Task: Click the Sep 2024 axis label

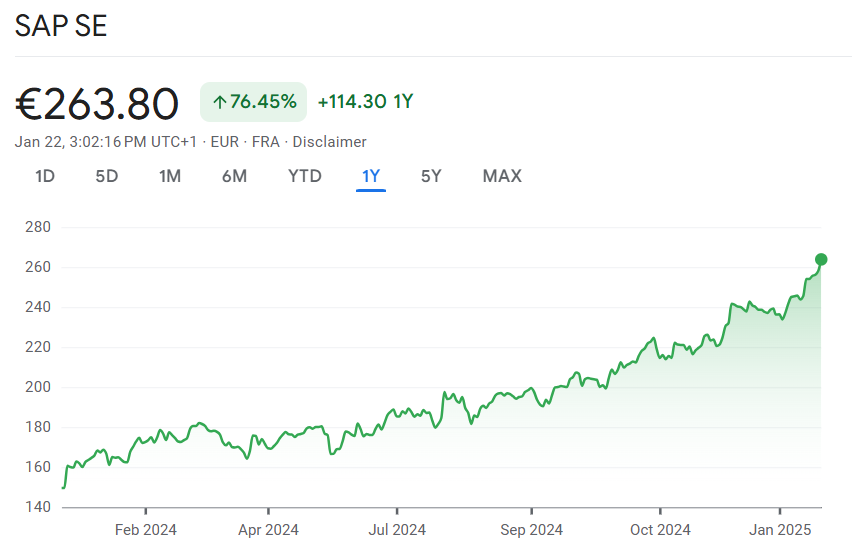Action: (531, 530)
